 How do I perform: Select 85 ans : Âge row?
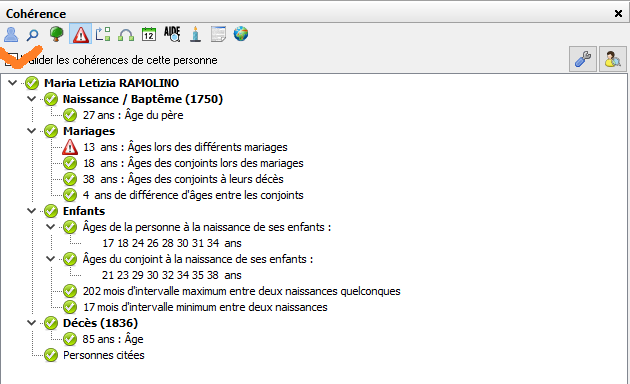pos(113,339)
